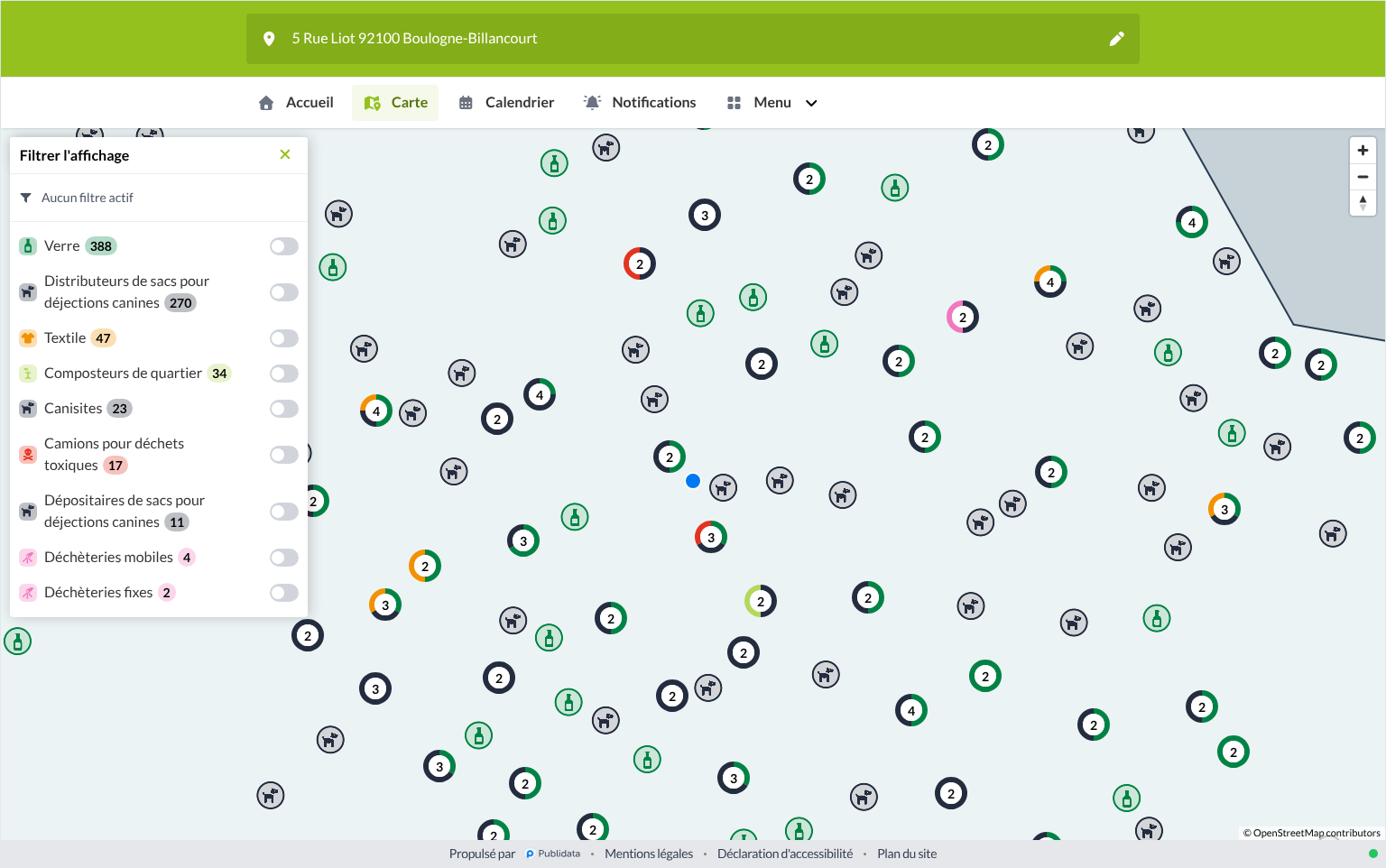The height and width of the screenshot is (868, 1386).
Task: Reset map orientation with the compass button
Action: click(1363, 202)
